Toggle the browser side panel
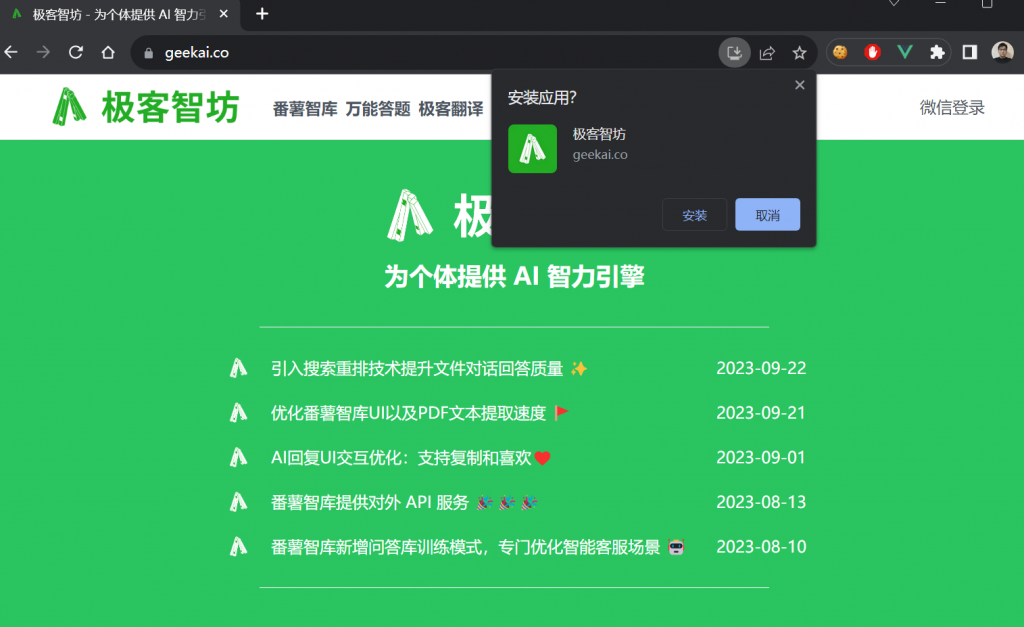 coord(970,52)
